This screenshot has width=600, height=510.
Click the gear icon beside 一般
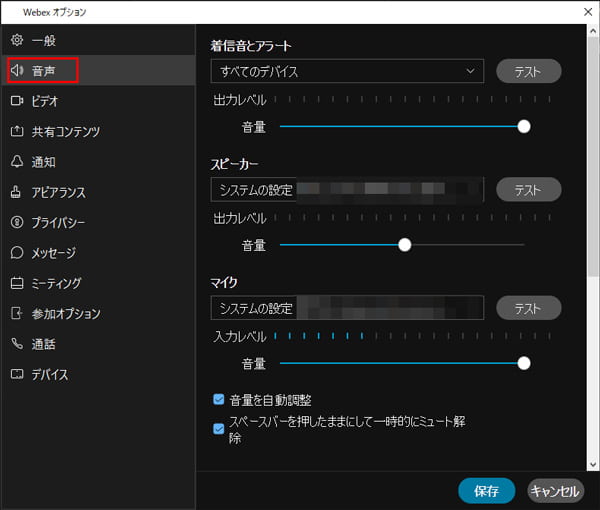pyautogui.click(x=17, y=40)
